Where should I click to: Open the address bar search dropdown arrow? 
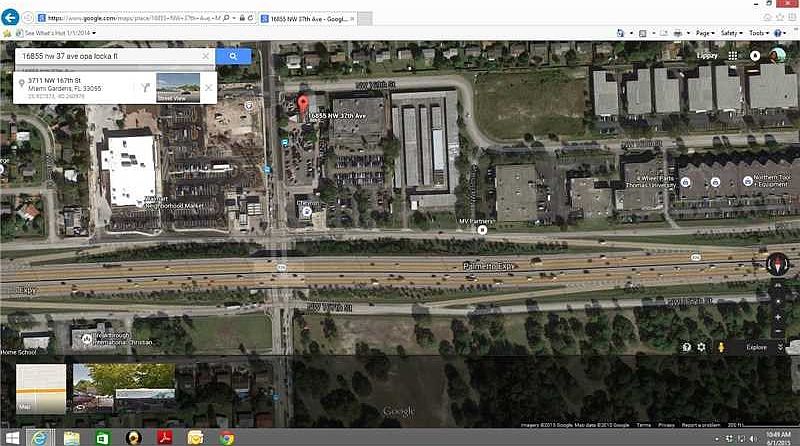tap(234, 18)
